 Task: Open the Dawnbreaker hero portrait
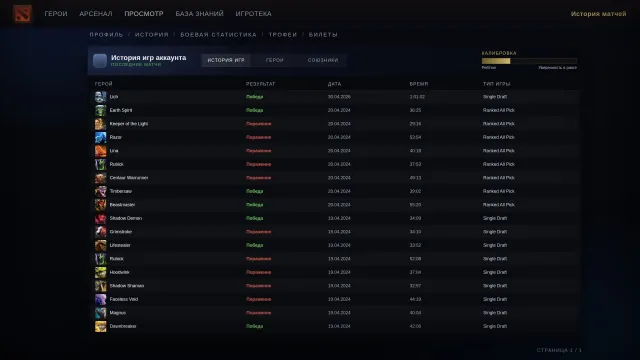click(x=100, y=326)
